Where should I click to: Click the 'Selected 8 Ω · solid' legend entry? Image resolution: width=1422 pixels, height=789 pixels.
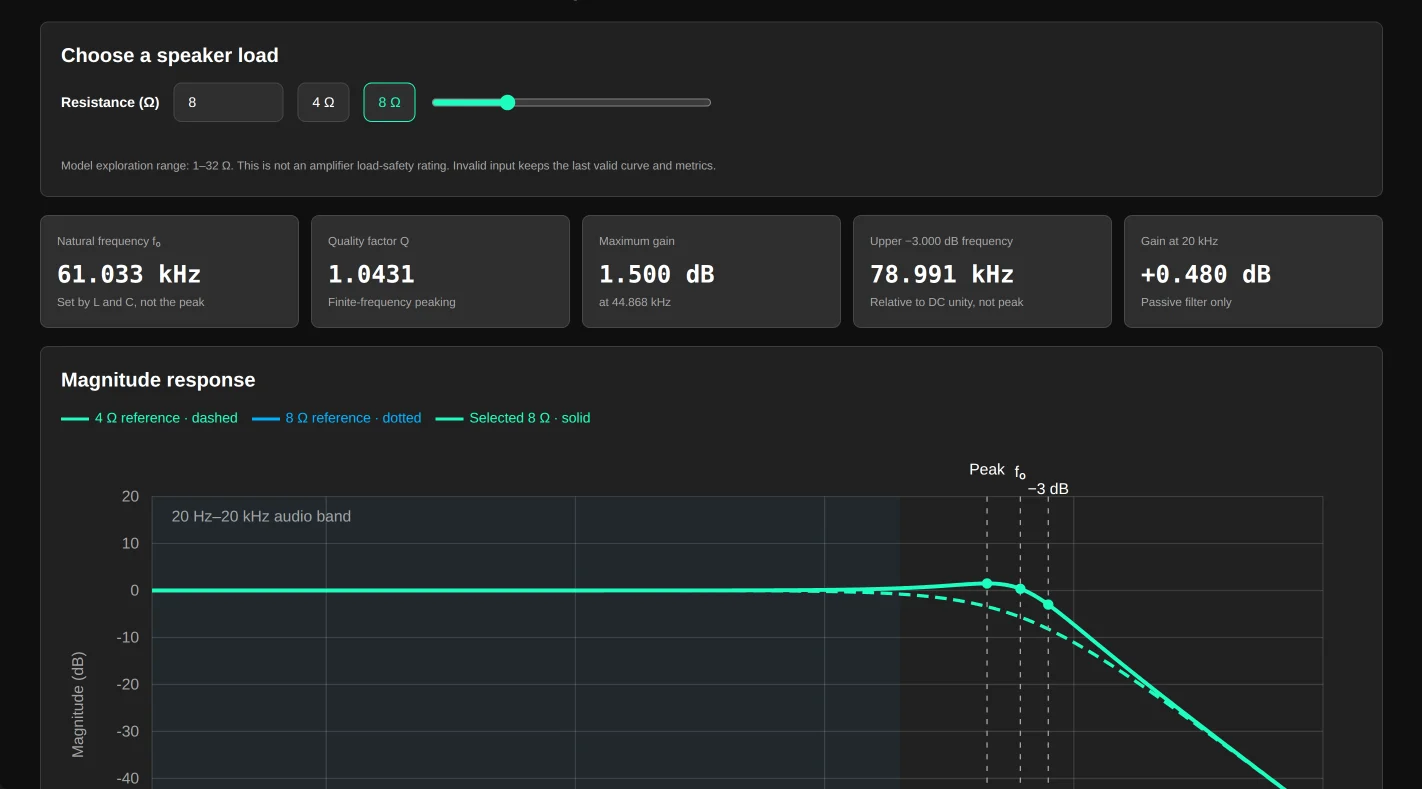point(513,418)
